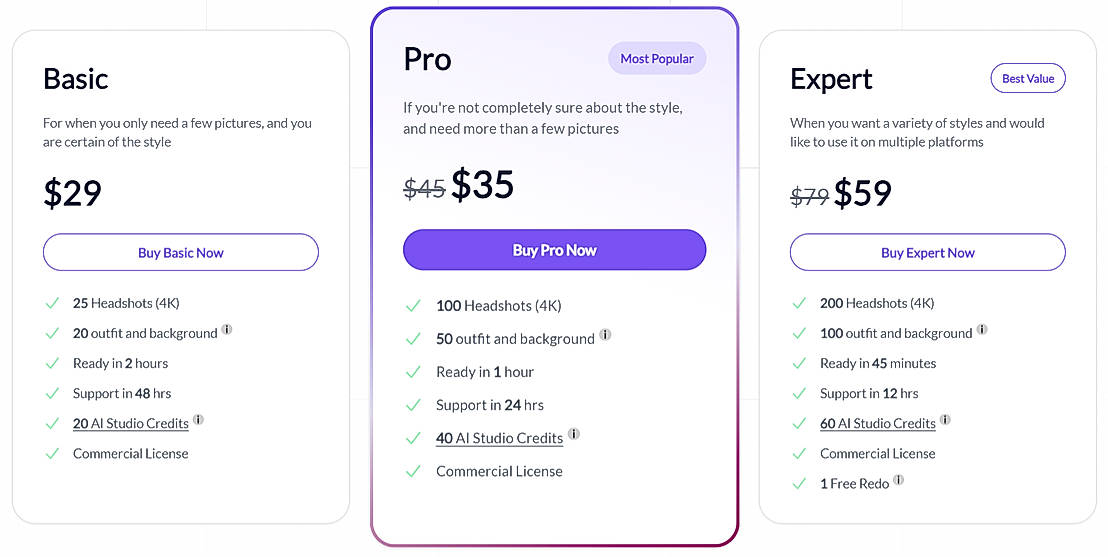This screenshot has width=1108, height=557.
Task: Click checkmark next to 200 Headshots (4K)
Action: [799, 303]
